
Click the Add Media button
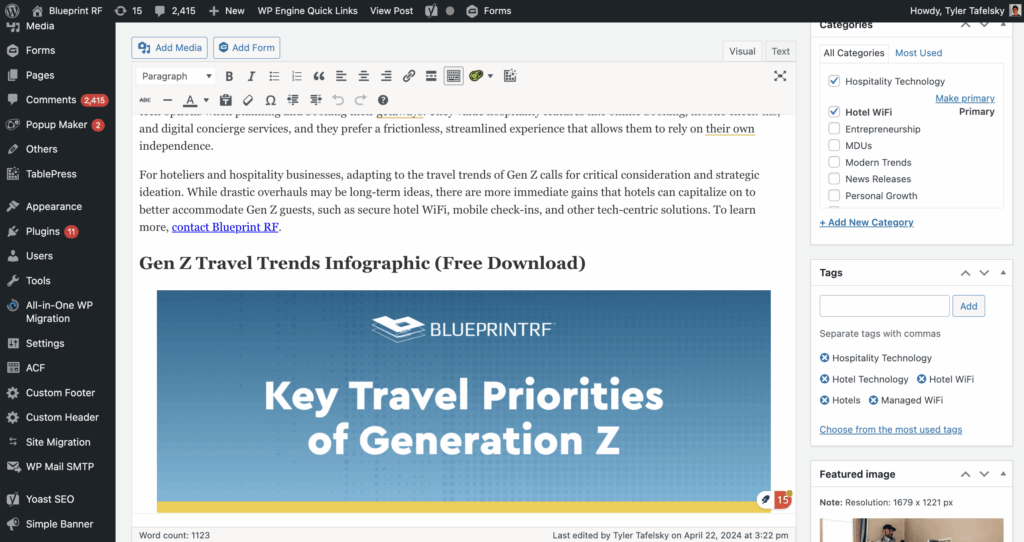coord(170,48)
